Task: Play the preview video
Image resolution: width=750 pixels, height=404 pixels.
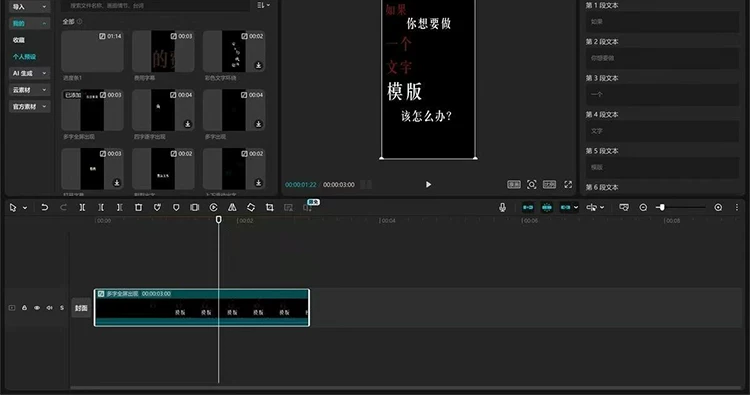Action: click(428, 185)
